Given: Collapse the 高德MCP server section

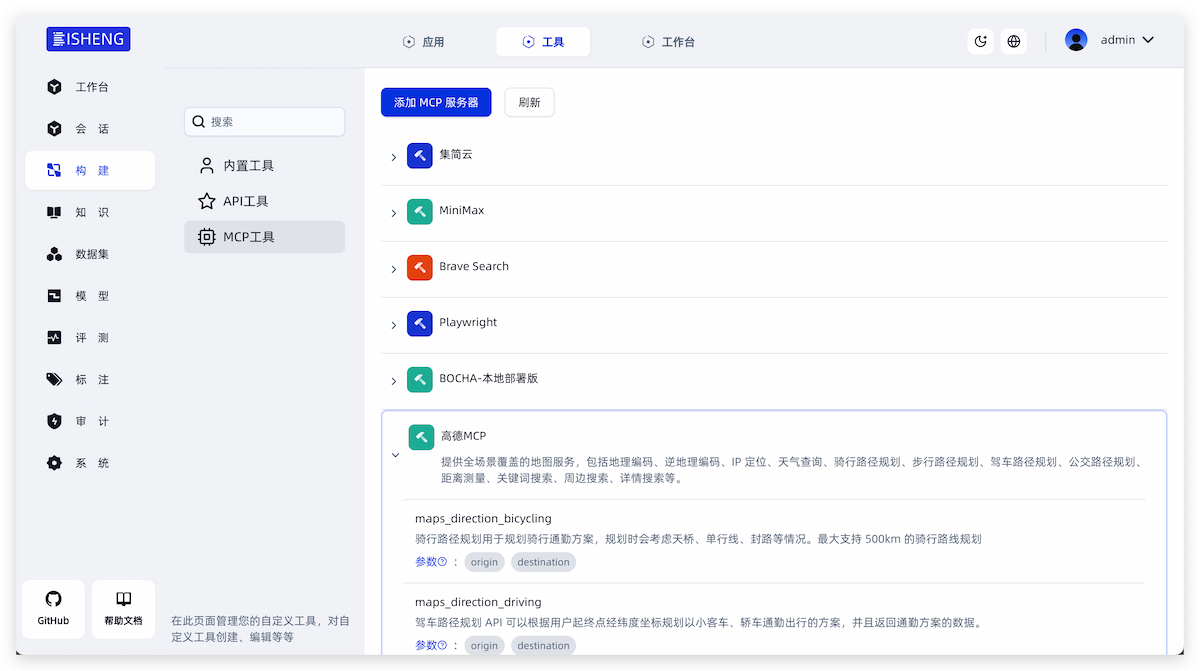Looking at the screenshot, I should (395, 456).
